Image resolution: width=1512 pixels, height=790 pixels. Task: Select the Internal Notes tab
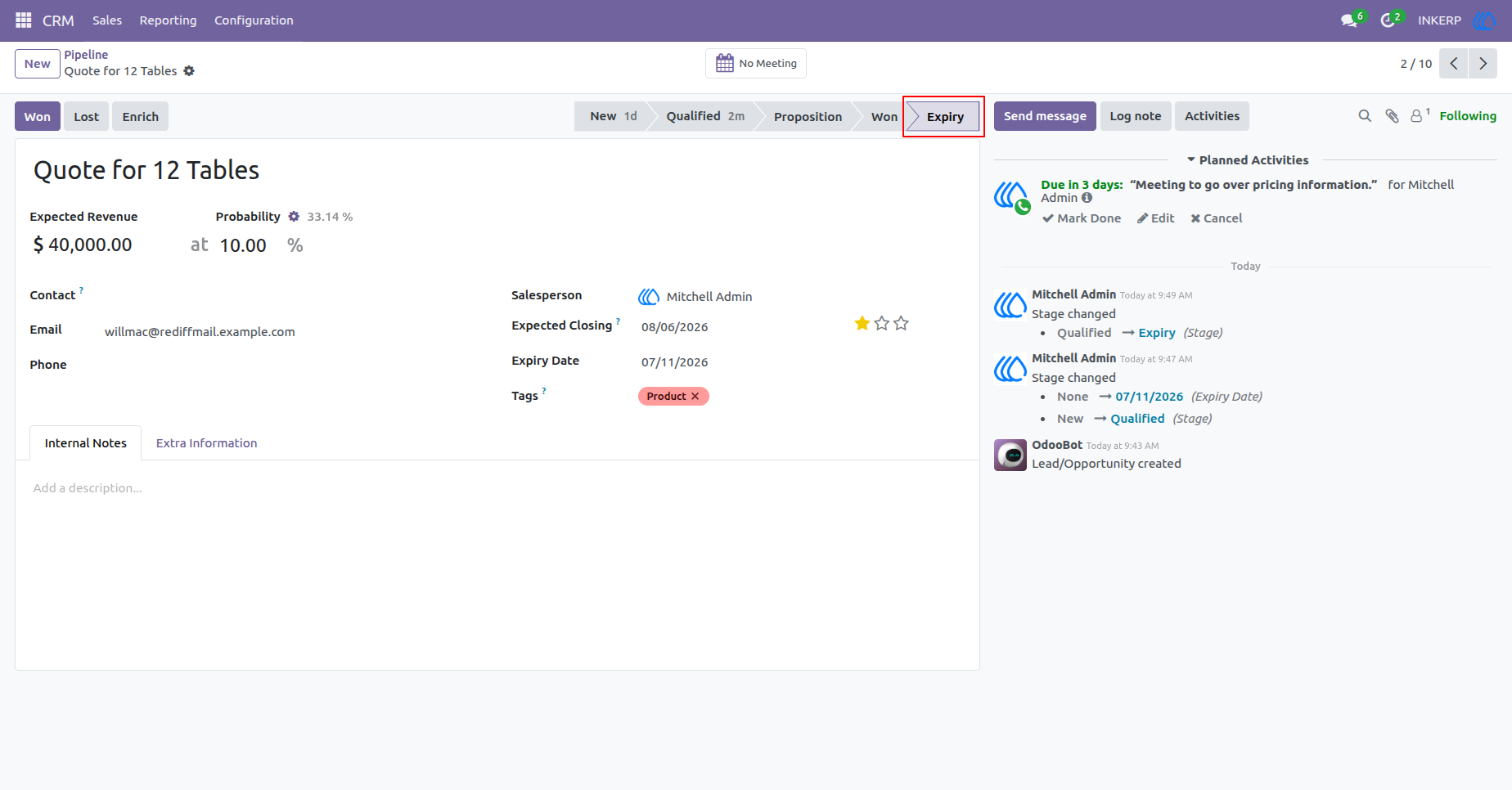click(86, 443)
